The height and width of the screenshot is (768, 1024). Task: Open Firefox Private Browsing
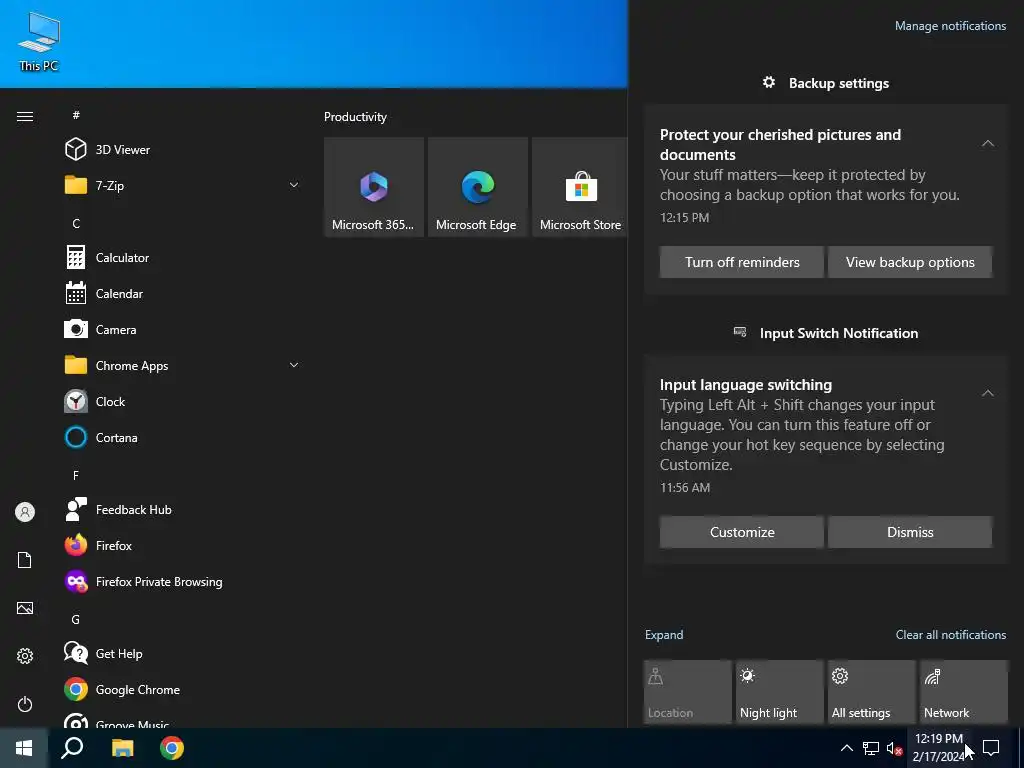pos(182,581)
